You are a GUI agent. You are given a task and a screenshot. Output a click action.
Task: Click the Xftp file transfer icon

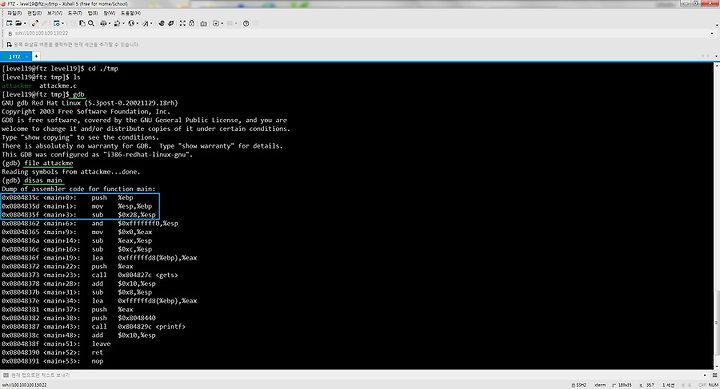coord(162,23)
